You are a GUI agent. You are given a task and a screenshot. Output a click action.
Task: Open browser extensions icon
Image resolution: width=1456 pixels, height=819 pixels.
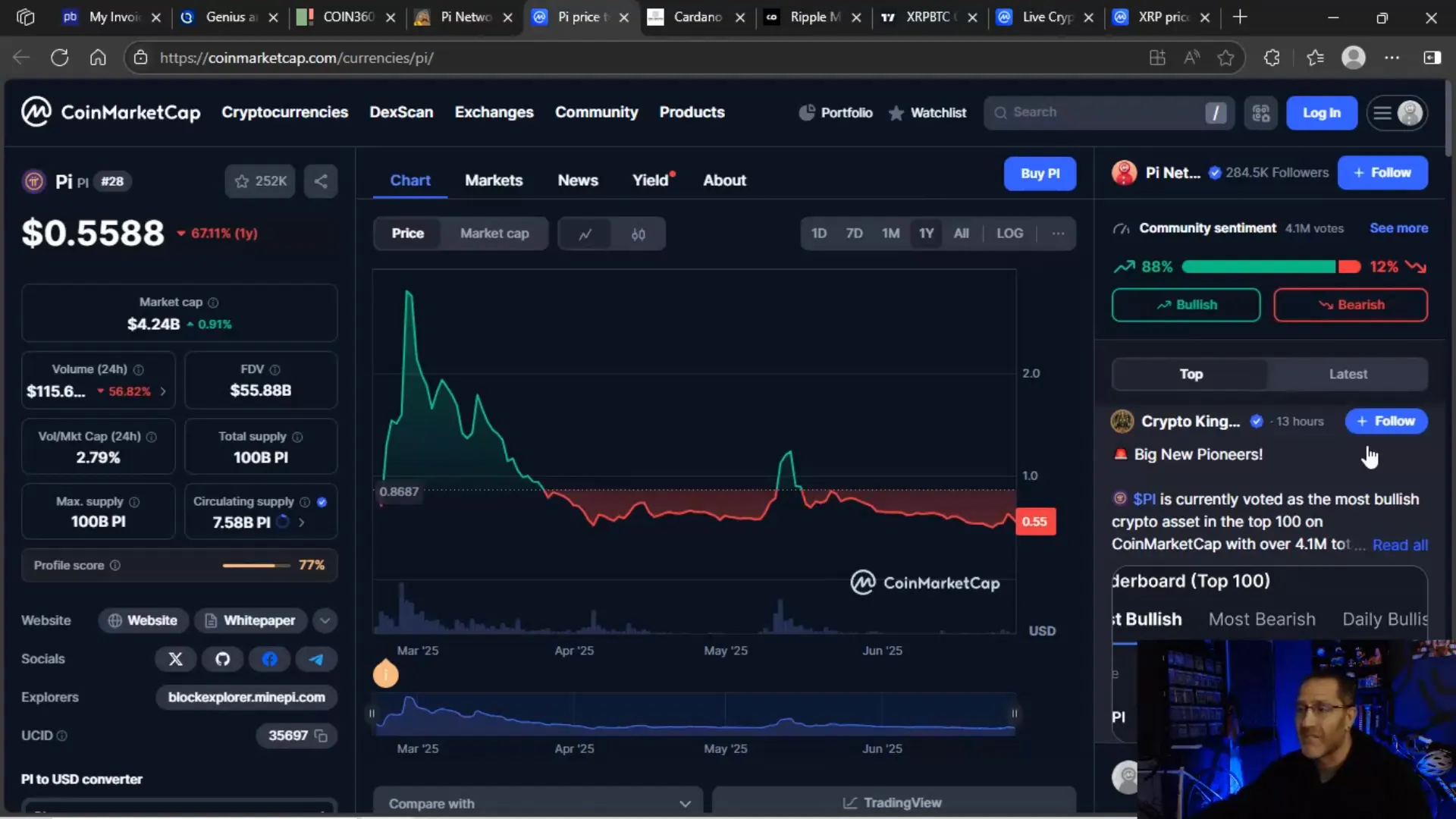(1272, 58)
